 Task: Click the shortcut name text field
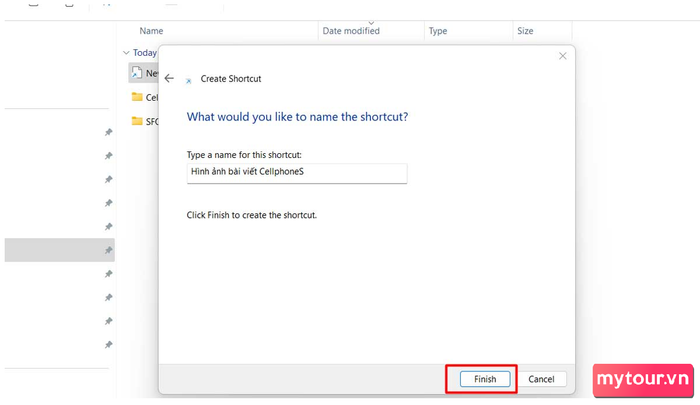click(x=297, y=173)
